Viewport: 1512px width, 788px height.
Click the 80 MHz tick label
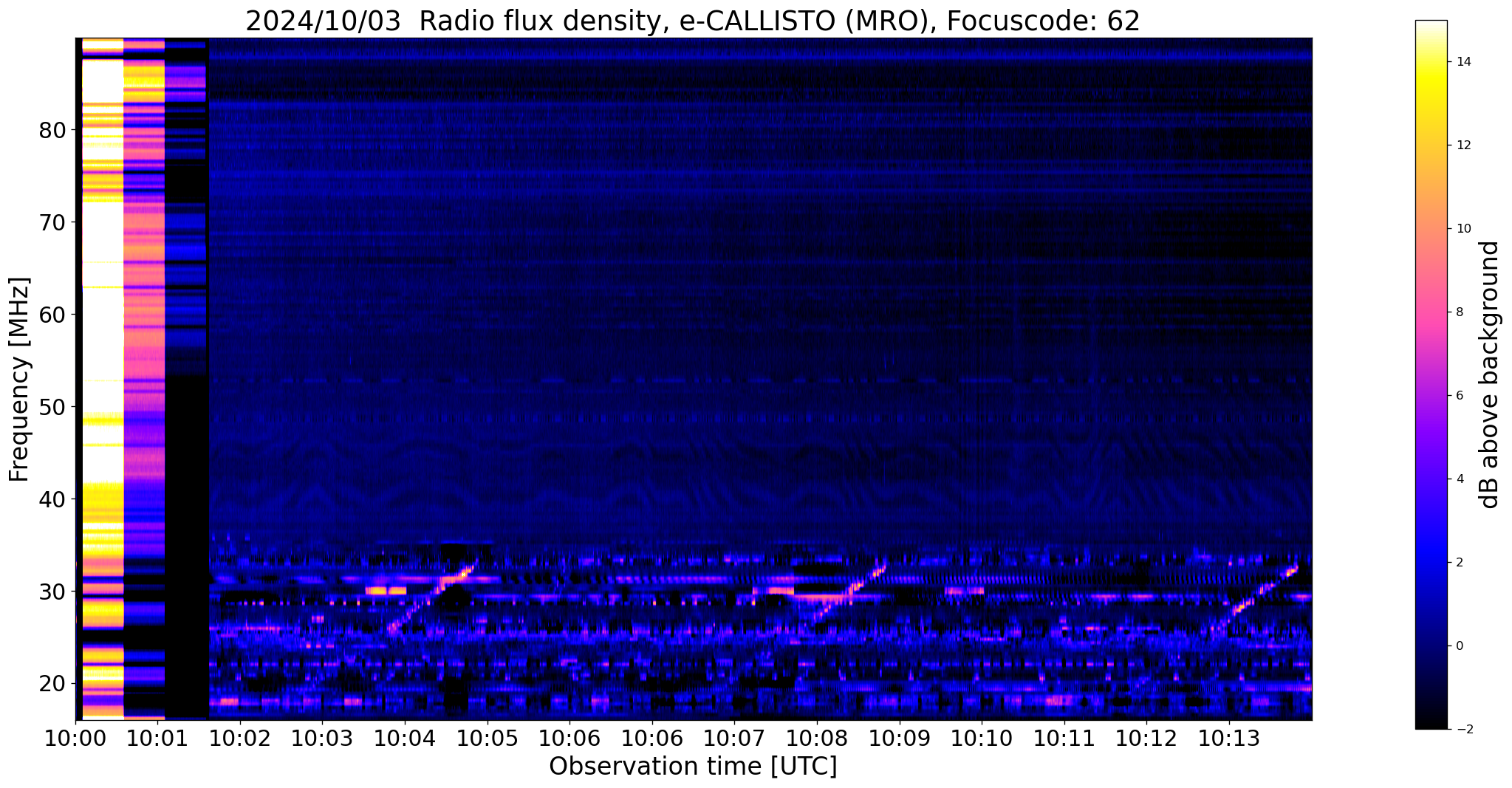(52, 131)
